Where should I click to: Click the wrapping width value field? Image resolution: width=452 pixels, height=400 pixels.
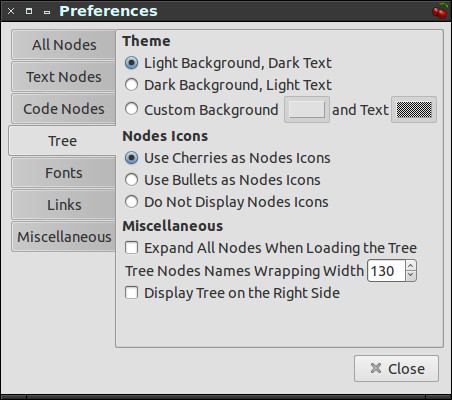point(386,271)
